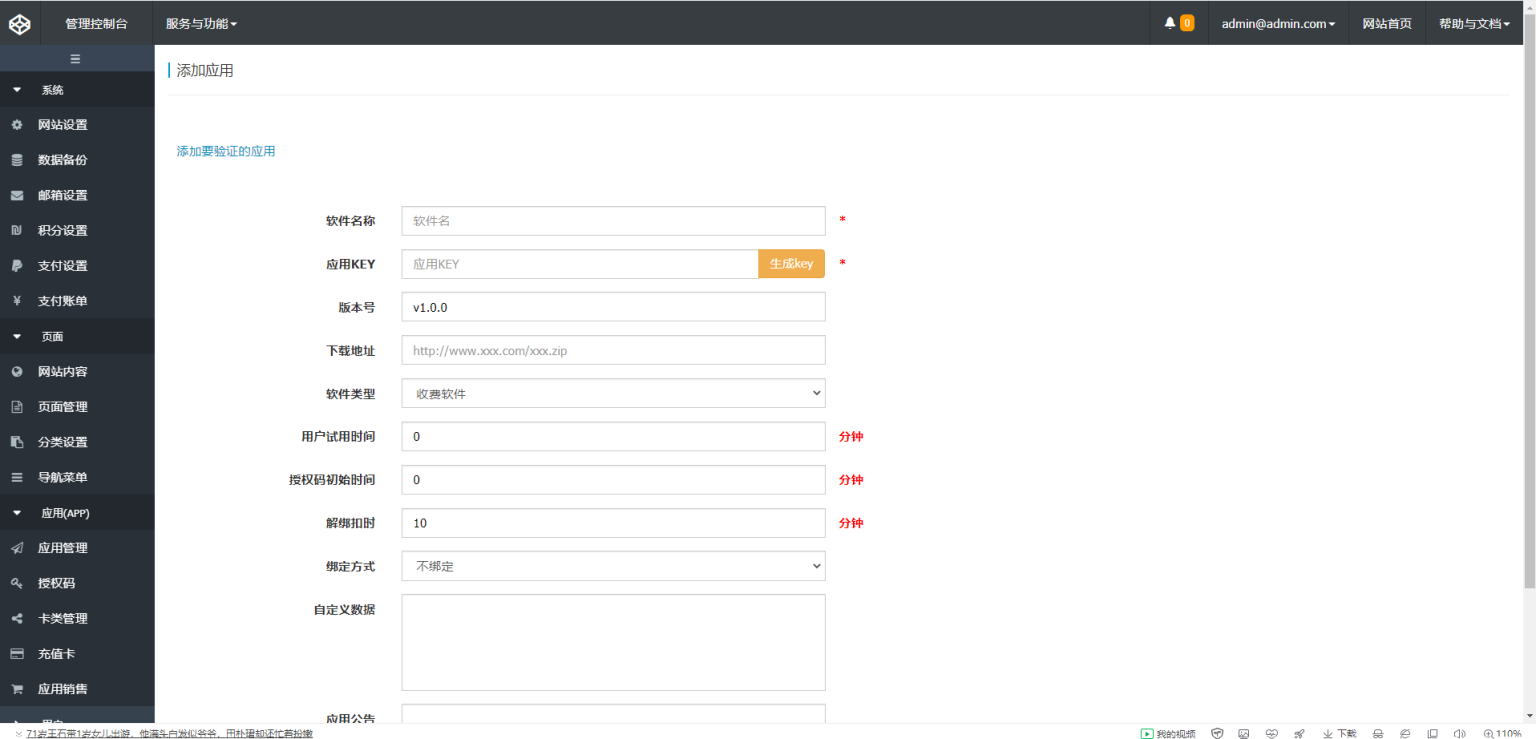Click 网站内容 globe icon in sidebar

17,372
